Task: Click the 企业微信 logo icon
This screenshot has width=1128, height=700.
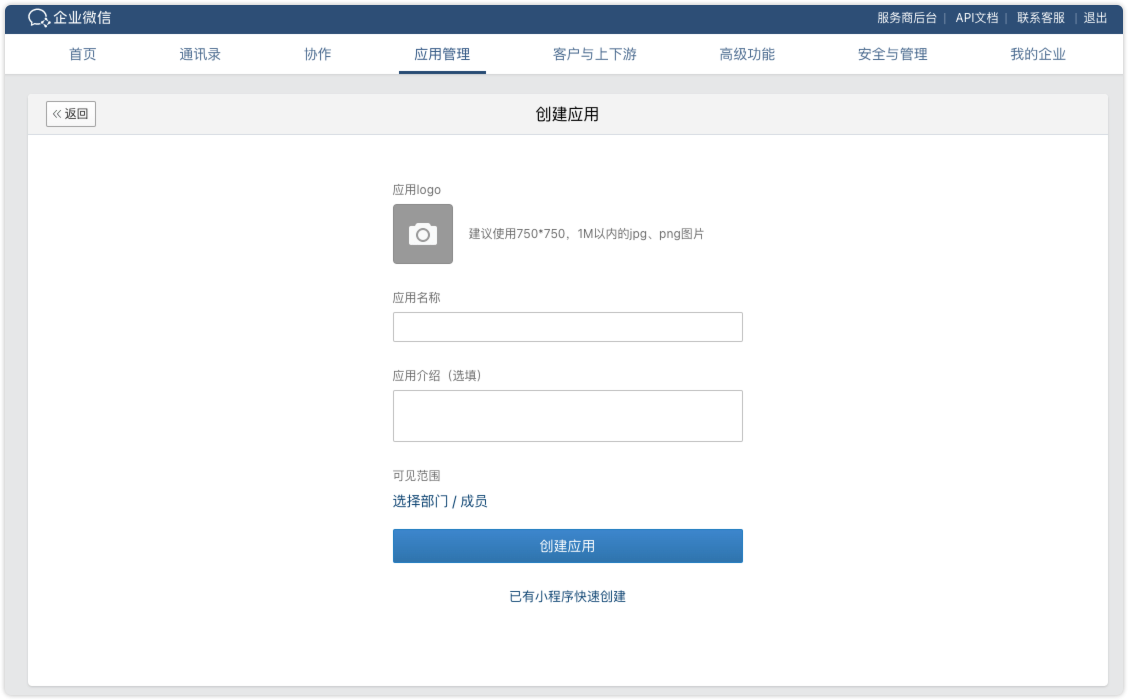Action: pos(38,18)
